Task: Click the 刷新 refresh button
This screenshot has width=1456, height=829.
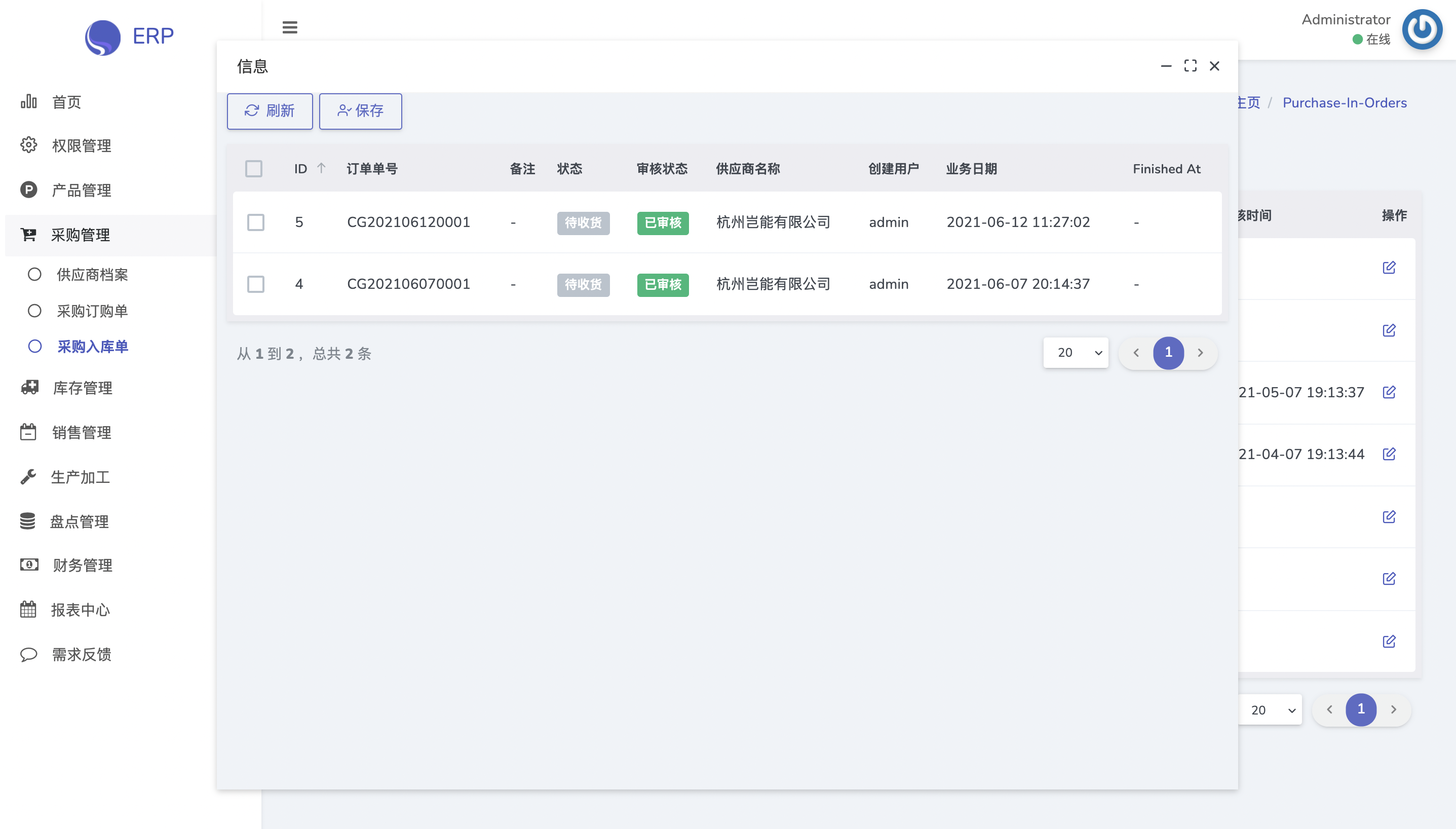Action: [269, 111]
